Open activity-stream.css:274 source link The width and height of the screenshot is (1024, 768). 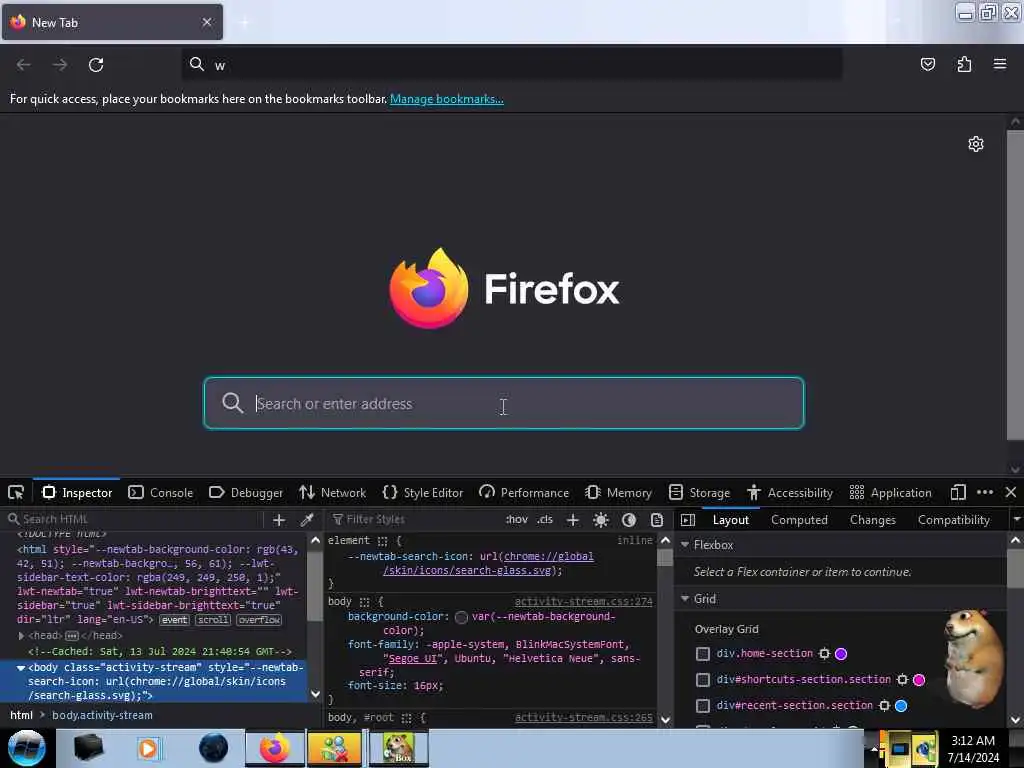click(583, 601)
